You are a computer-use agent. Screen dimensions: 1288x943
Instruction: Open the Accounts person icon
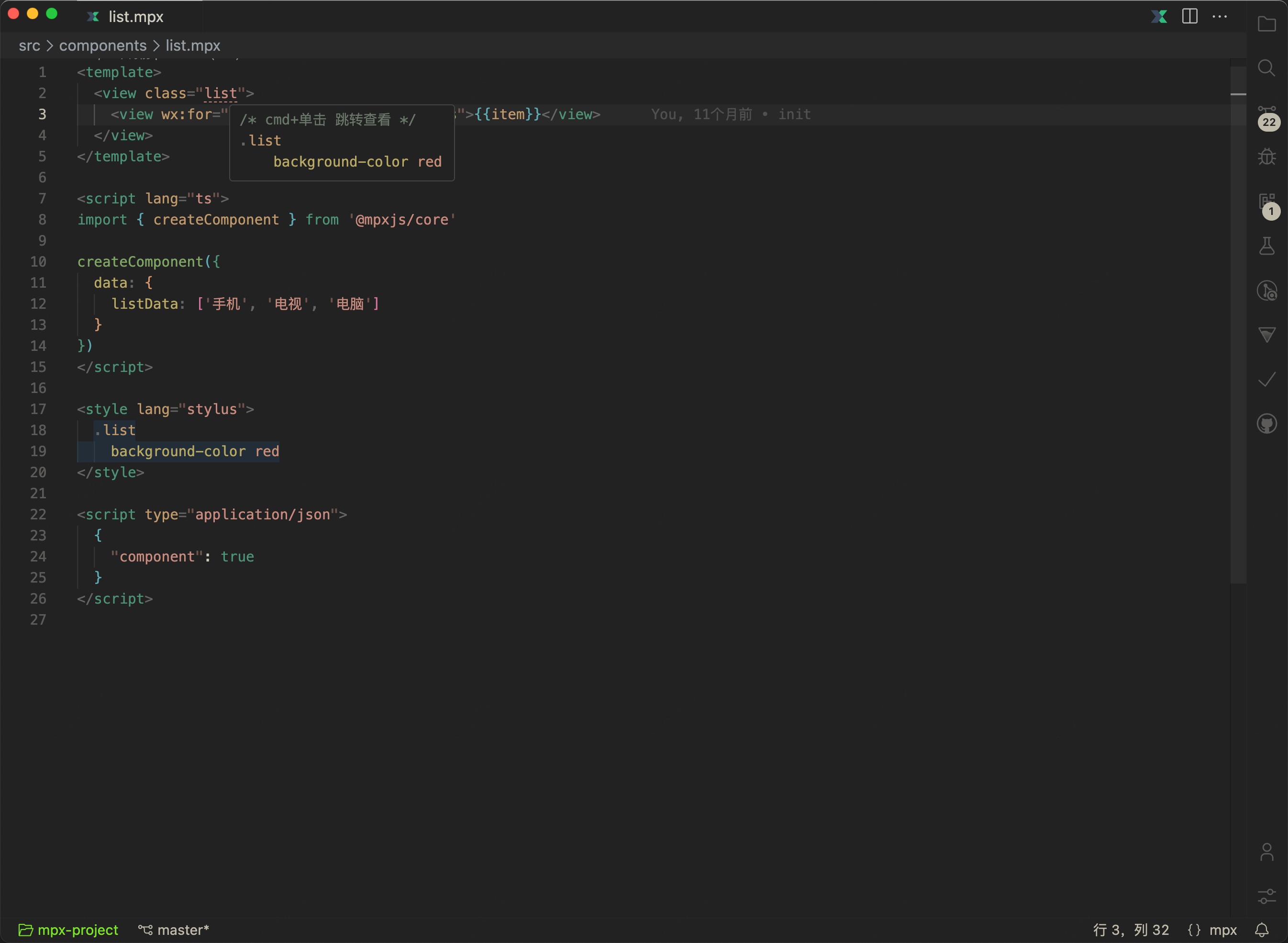pos(1266,852)
